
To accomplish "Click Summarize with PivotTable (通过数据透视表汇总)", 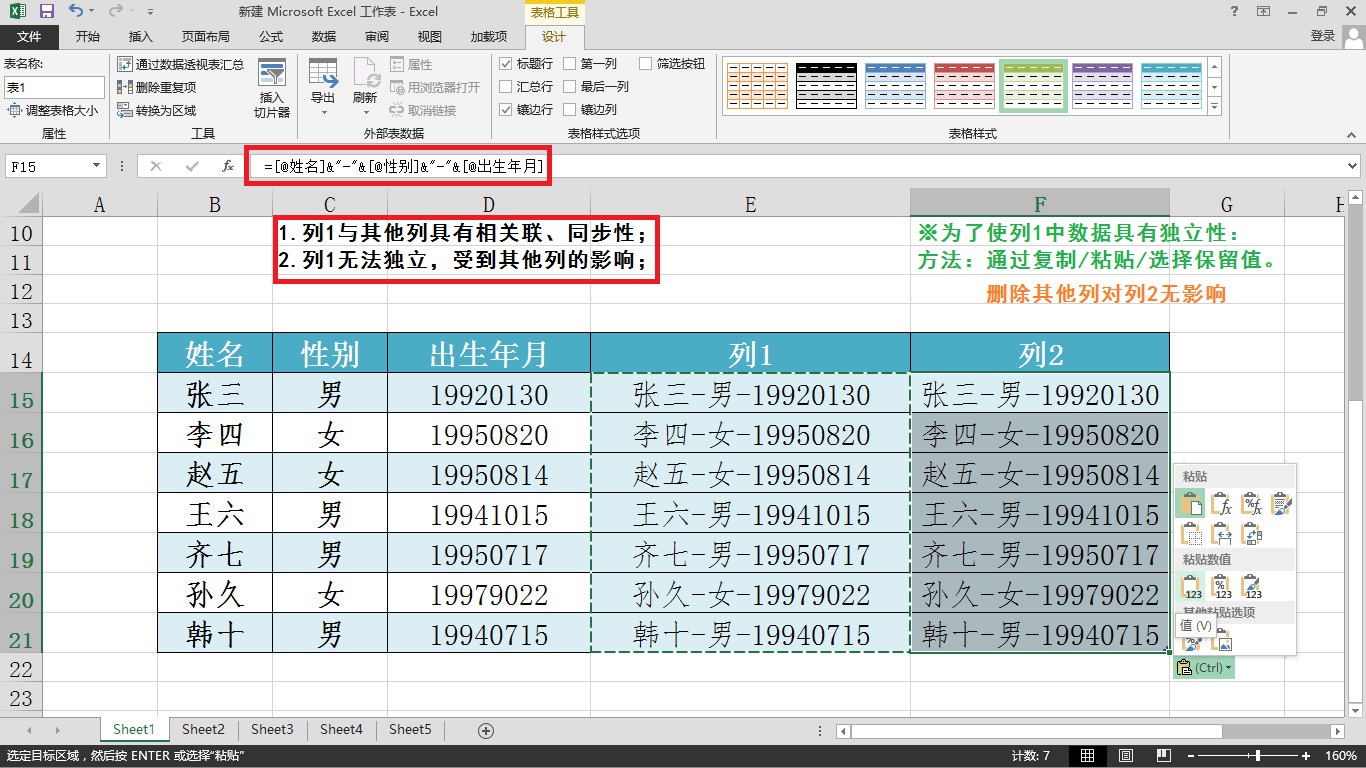I will 180,64.
